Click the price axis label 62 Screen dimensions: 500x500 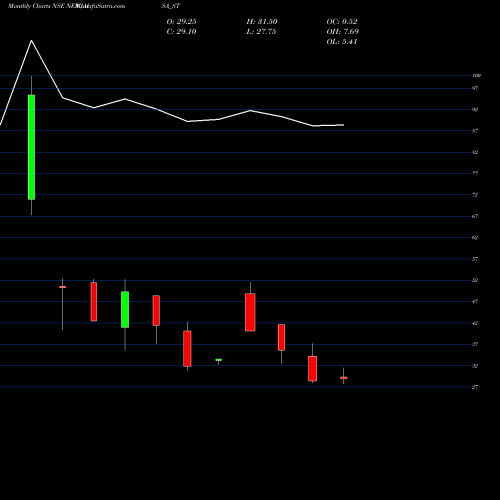[475, 238]
